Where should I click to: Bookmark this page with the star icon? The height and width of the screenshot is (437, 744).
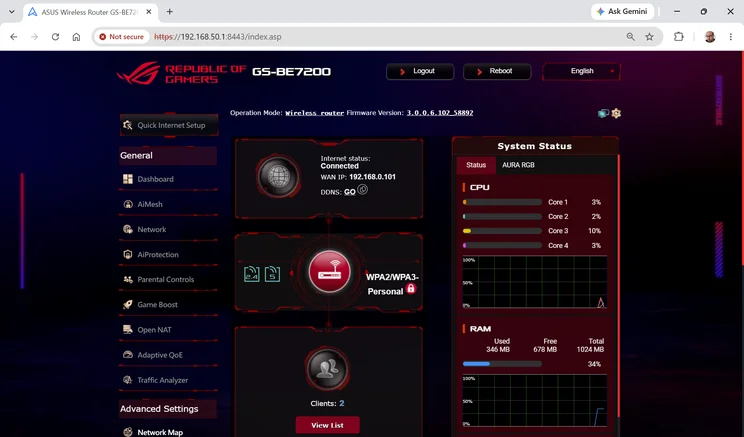tap(650, 37)
